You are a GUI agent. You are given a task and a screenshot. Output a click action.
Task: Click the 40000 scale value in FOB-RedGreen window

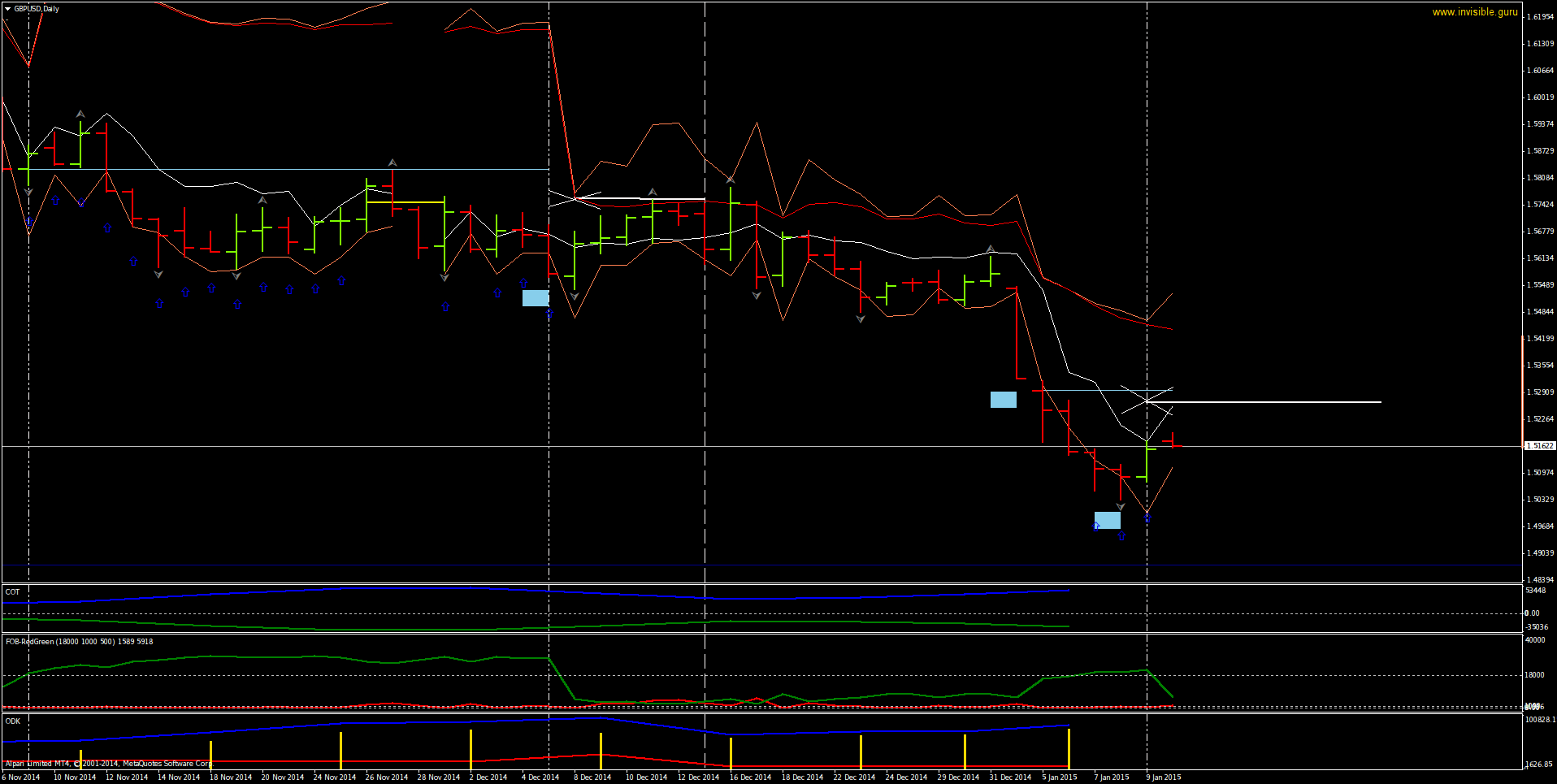coord(1535,640)
